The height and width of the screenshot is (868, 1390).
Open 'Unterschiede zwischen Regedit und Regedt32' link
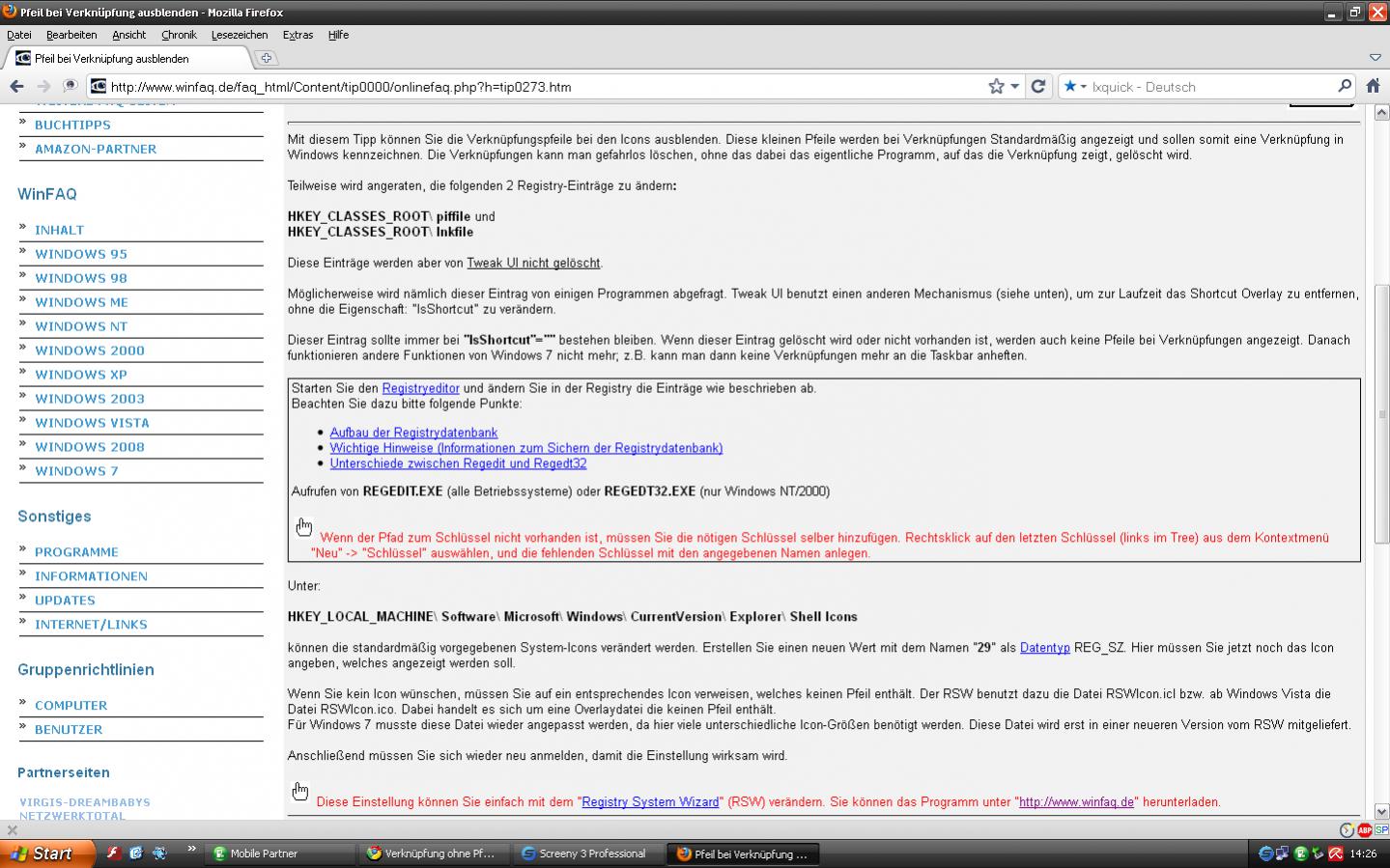[x=458, y=463]
